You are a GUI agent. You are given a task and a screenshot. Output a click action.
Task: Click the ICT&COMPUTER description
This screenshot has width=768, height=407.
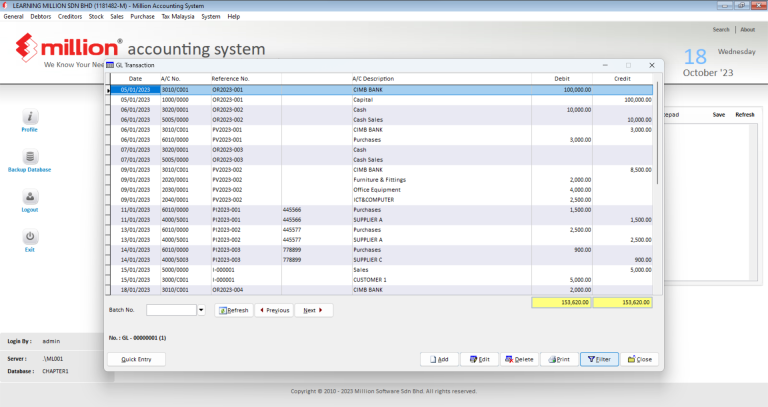pos(374,200)
